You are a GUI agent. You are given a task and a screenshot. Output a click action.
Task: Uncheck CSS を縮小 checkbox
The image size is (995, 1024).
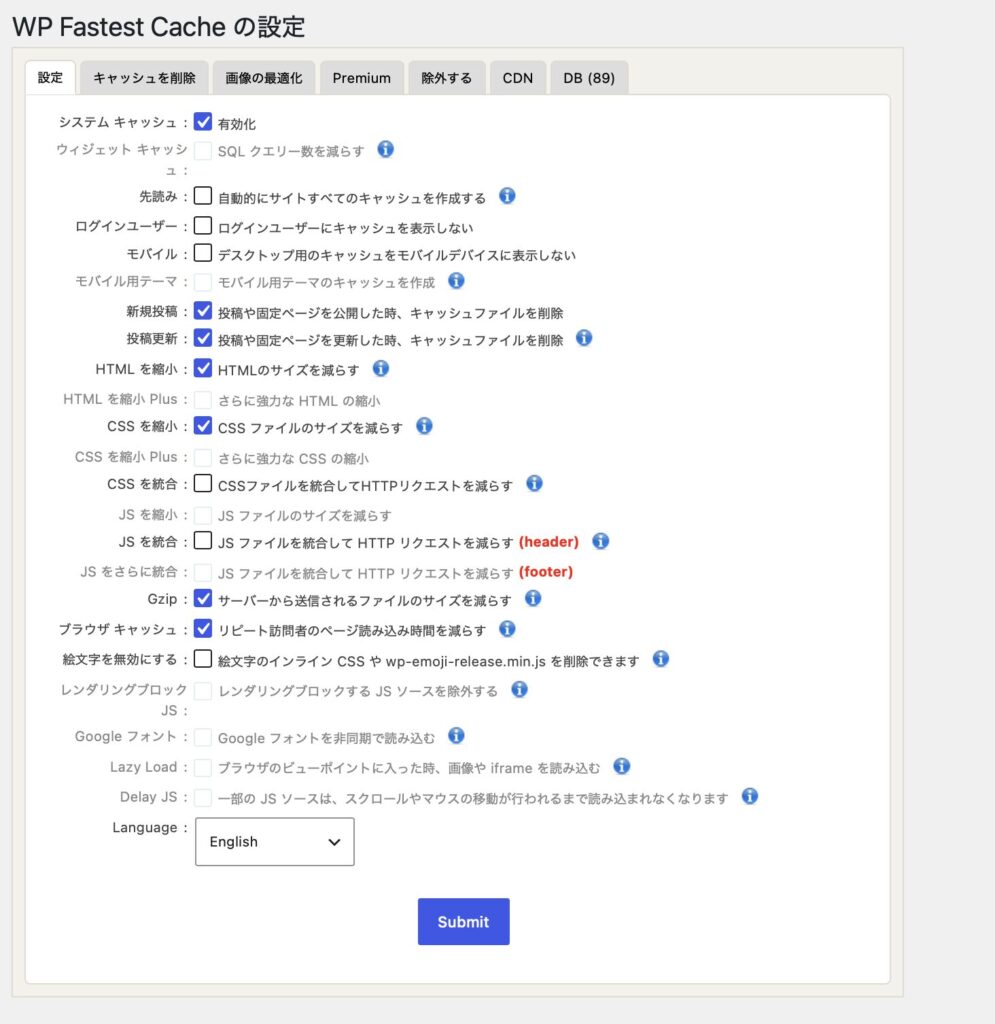(x=203, y=426)
